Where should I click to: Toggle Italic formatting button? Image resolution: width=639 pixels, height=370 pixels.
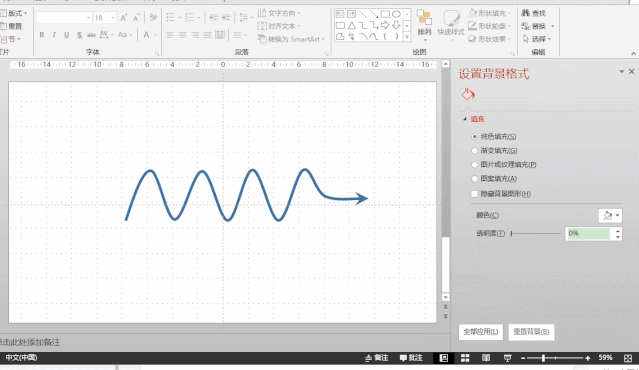[54, 35]
